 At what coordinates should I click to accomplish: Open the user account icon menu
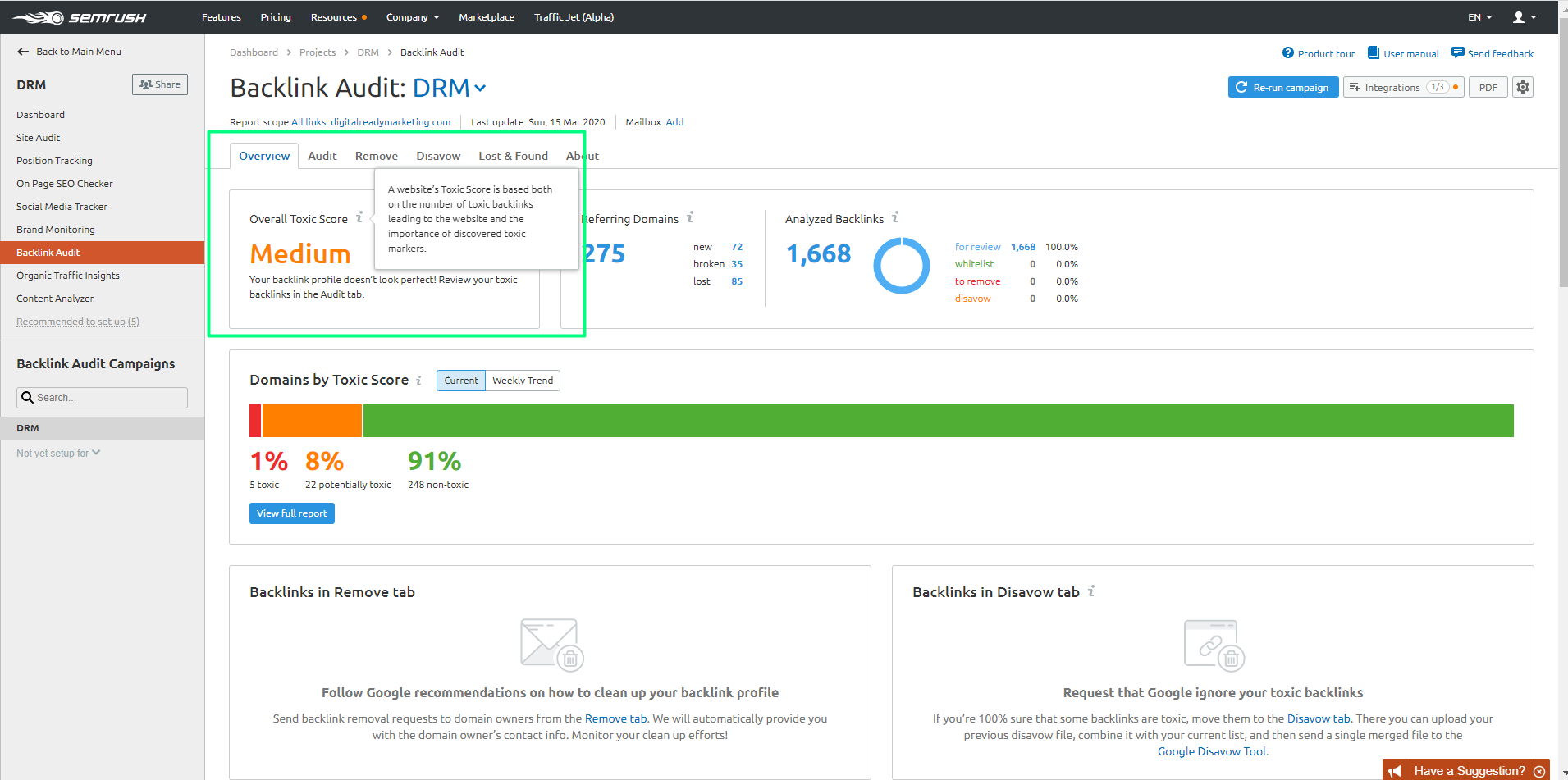pyautogui.click(x=1524, y=17)
